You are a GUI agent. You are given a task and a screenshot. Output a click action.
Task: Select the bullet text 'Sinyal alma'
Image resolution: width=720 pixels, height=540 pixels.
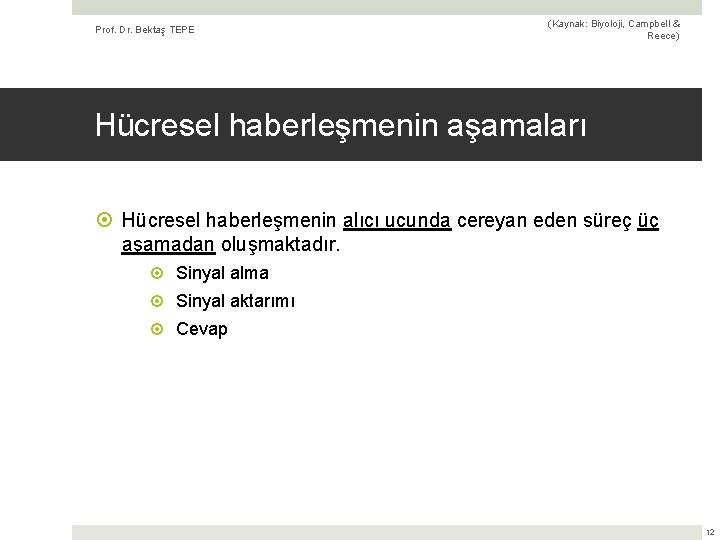[x=222, y=273]
